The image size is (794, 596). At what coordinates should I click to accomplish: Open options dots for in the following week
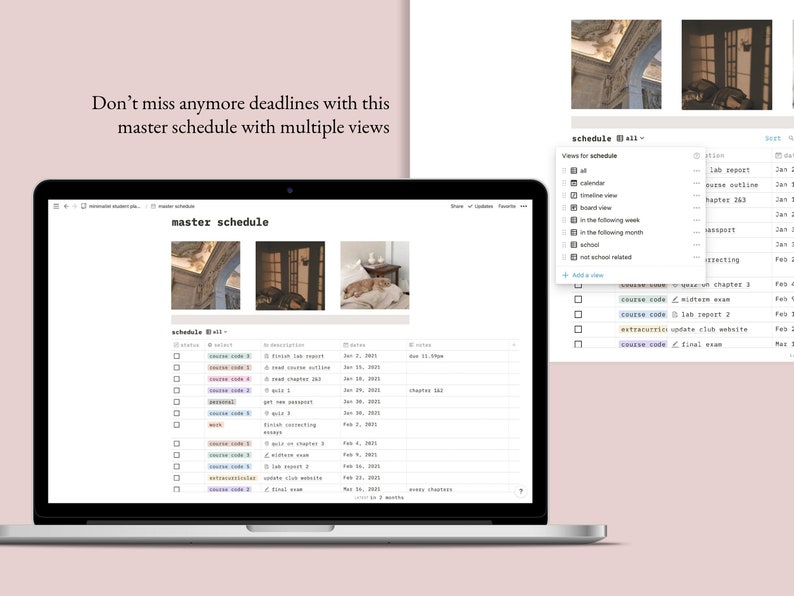pos(696,220)
